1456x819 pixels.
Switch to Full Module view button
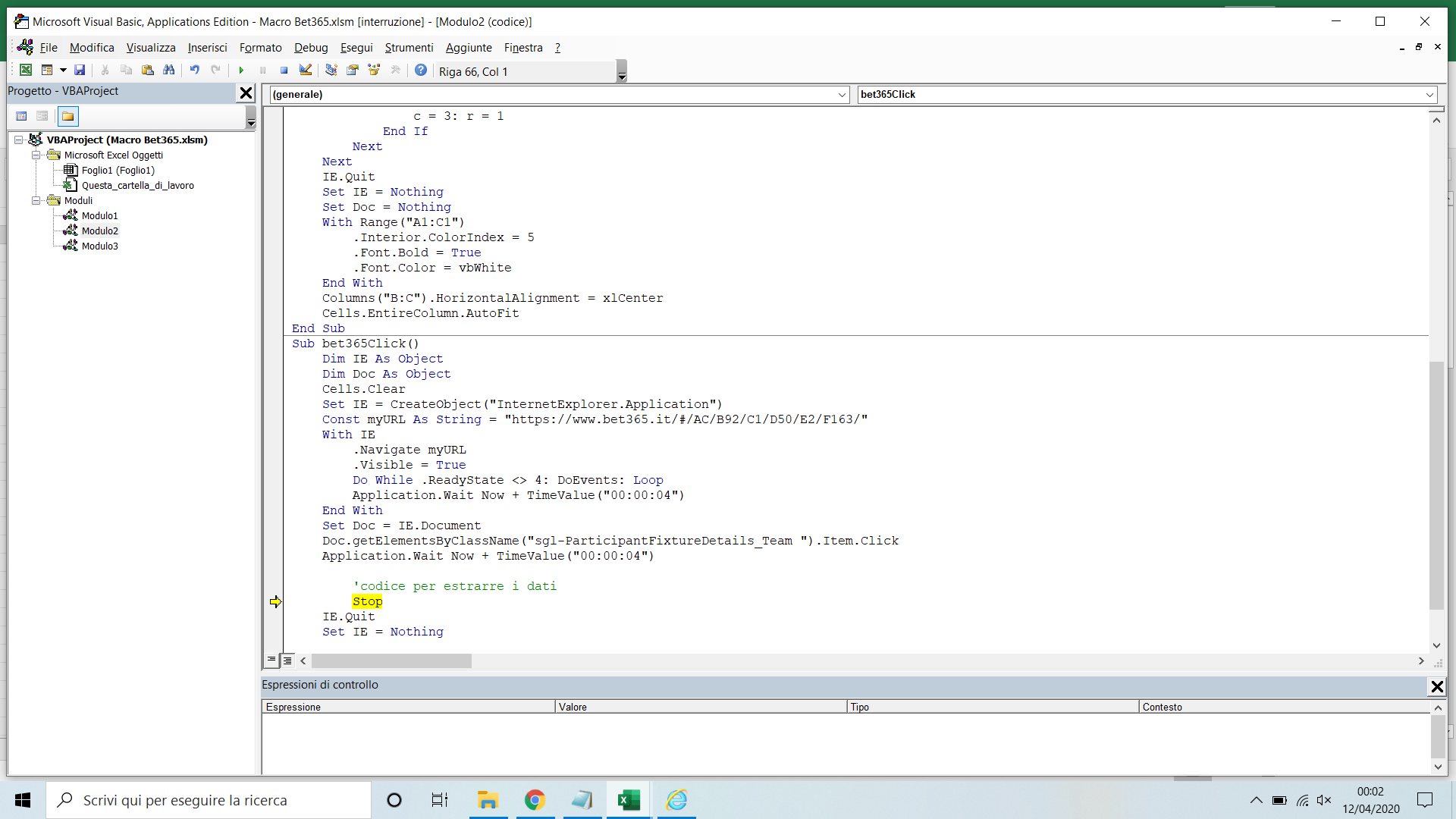(x=287, y=661)
